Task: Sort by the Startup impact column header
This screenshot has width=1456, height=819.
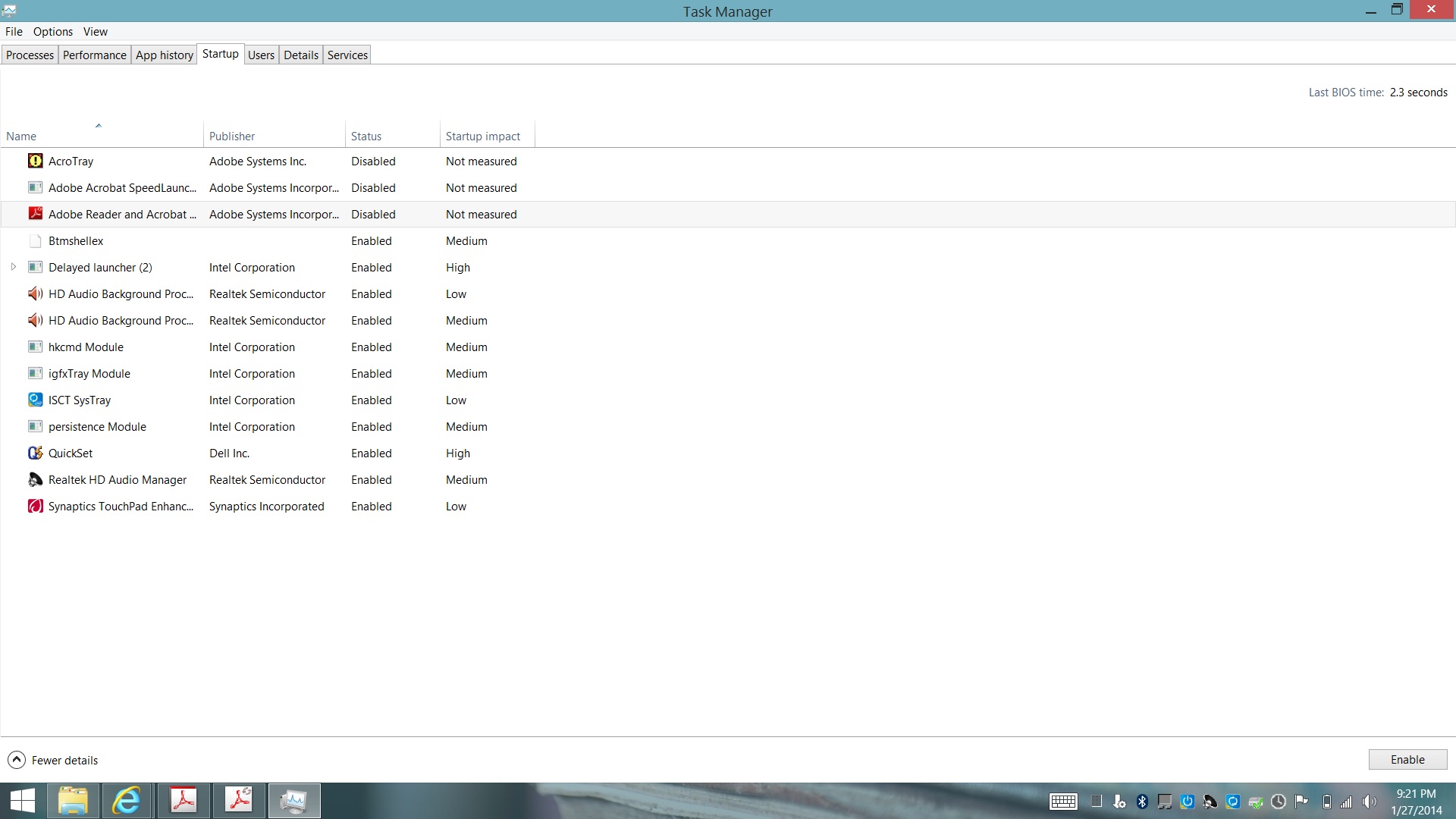Action: point(488,135)
